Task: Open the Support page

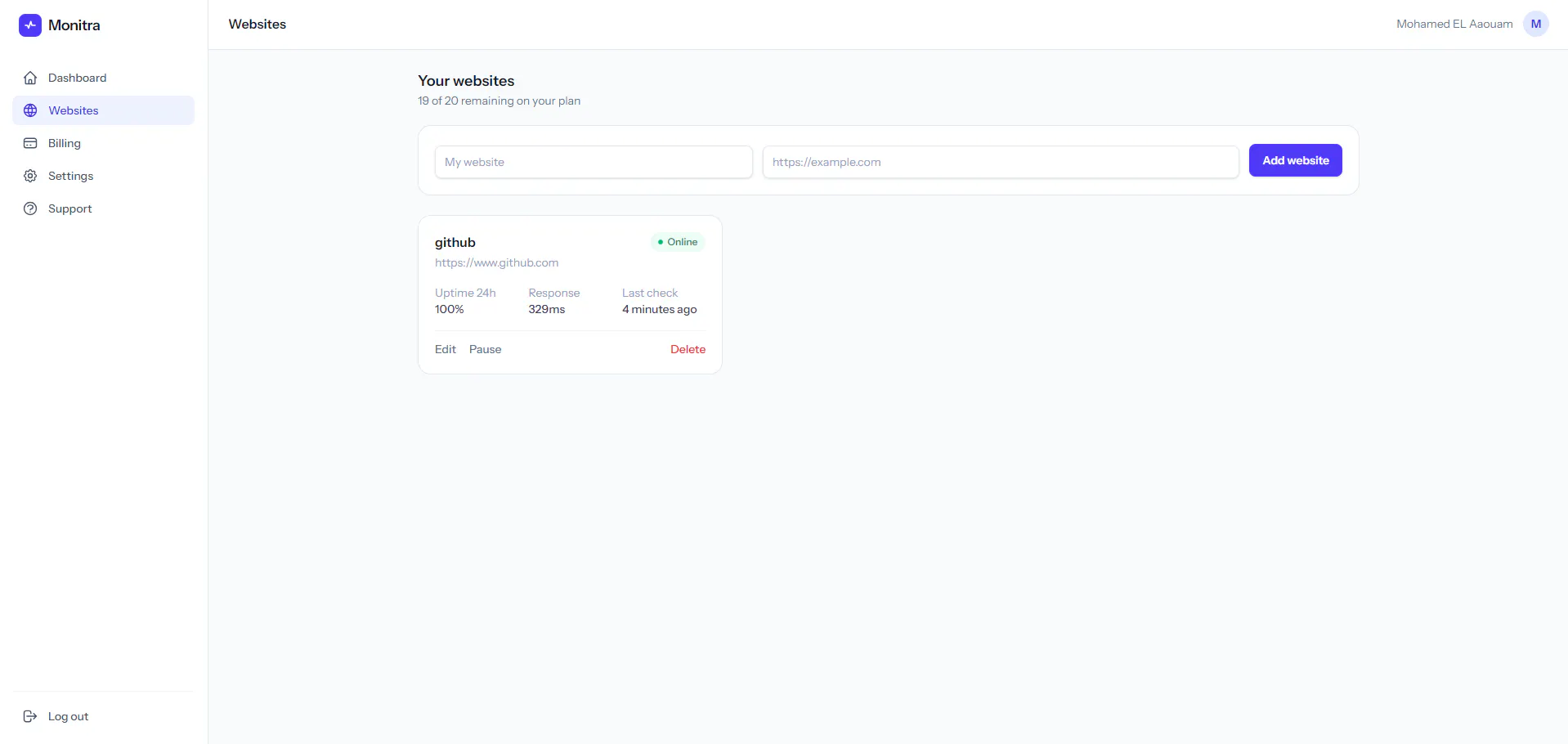Action: (103, 208)
